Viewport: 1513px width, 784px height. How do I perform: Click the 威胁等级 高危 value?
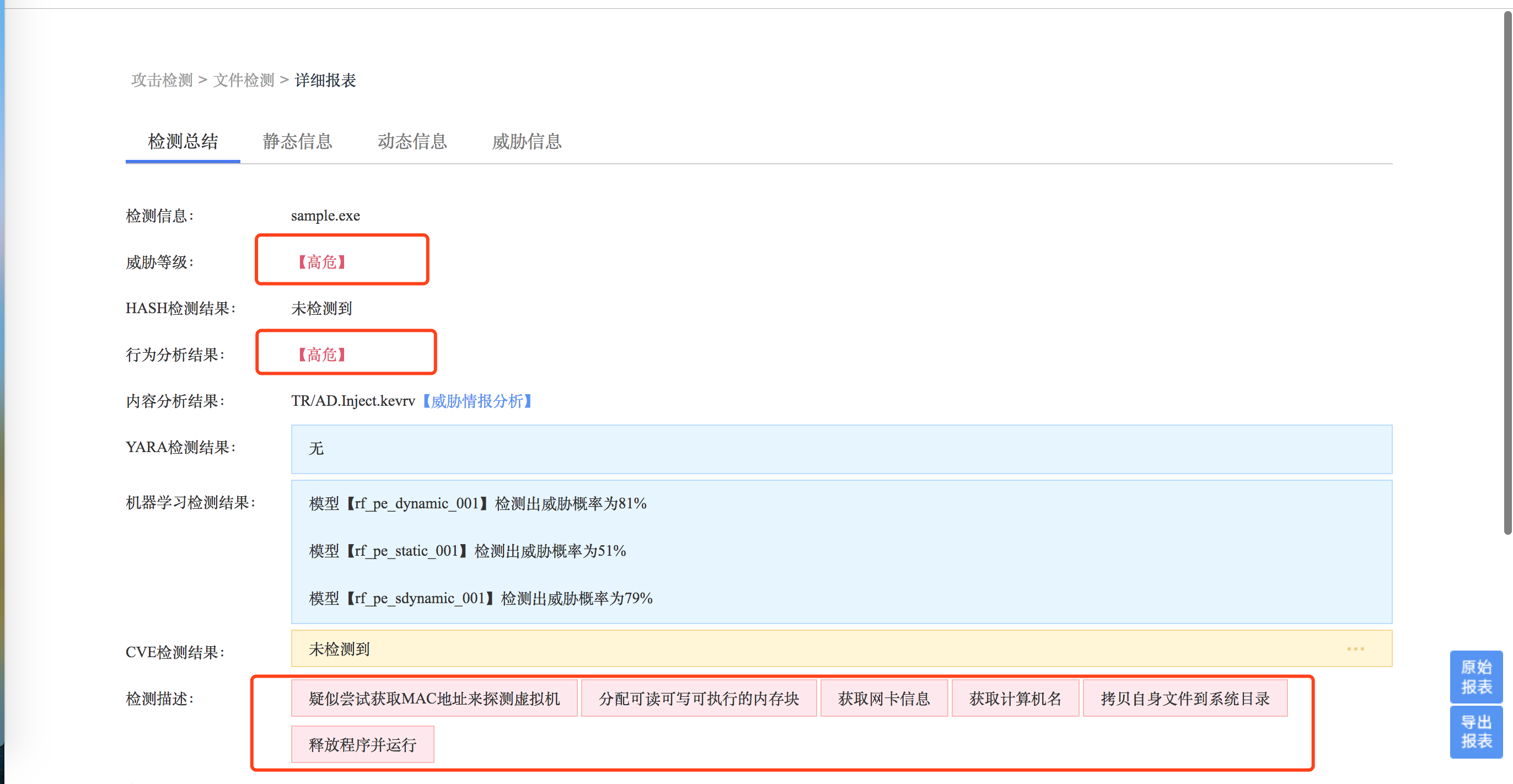[x=322, y=262]
